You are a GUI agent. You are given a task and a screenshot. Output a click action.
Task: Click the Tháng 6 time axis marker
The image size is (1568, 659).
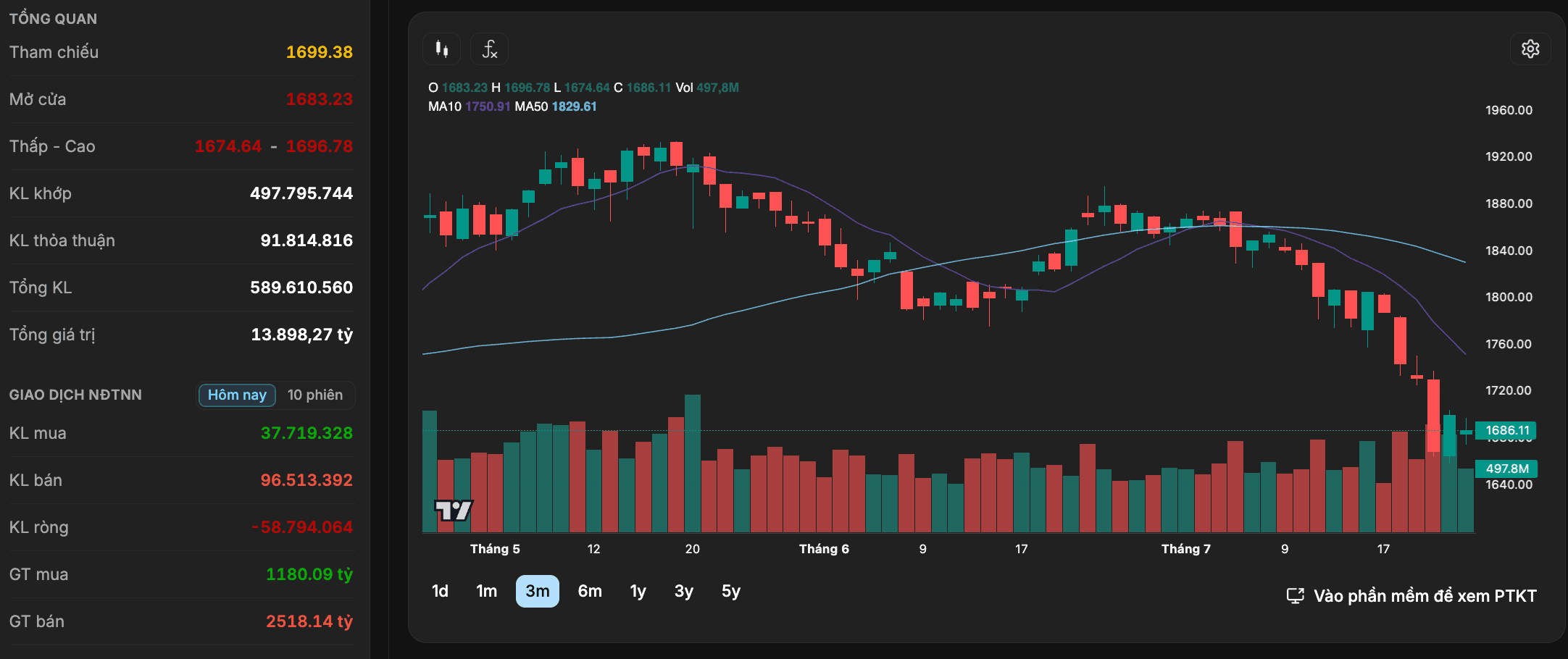coord(824,549)
